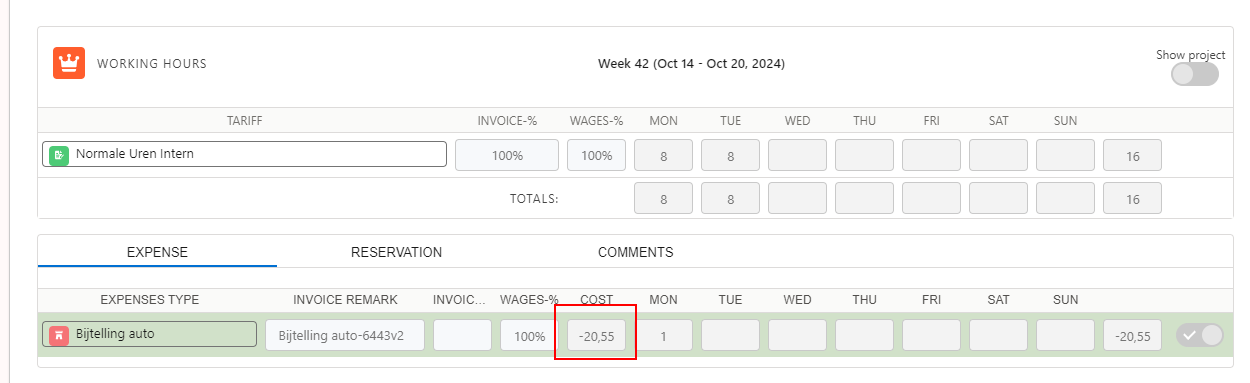Switch to the Reservation tab
This screenshot has height=383, width=1250.
tap(396, 252)
